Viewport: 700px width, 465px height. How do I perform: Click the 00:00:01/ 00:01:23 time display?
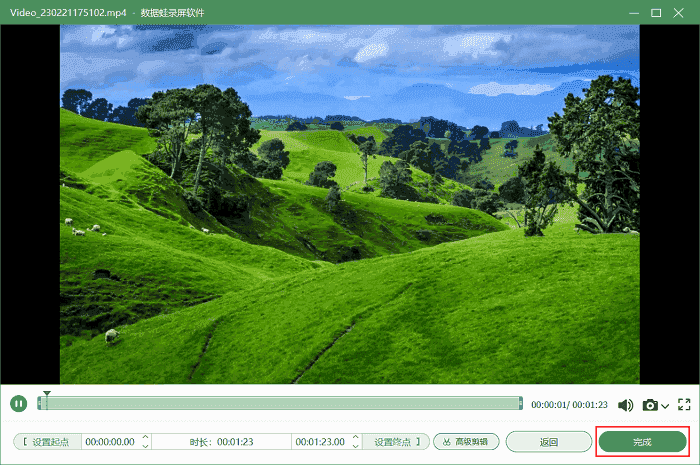(569, 405)
